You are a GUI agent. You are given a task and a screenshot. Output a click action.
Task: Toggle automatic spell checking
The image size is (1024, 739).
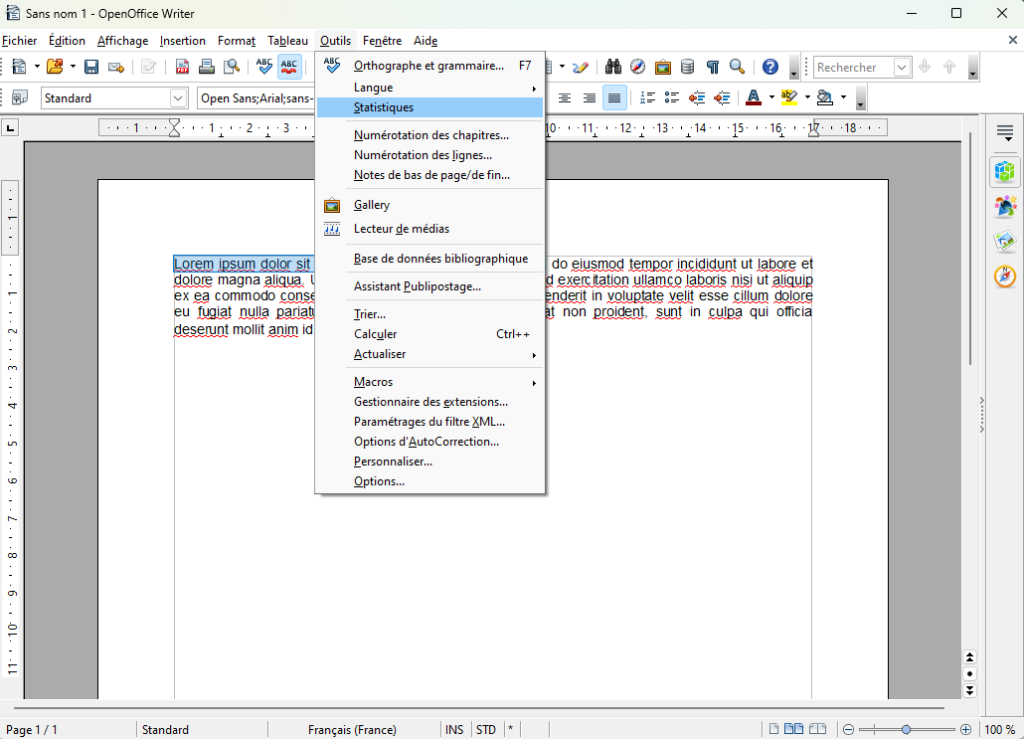pyautogui.click(x=289, y=67)
